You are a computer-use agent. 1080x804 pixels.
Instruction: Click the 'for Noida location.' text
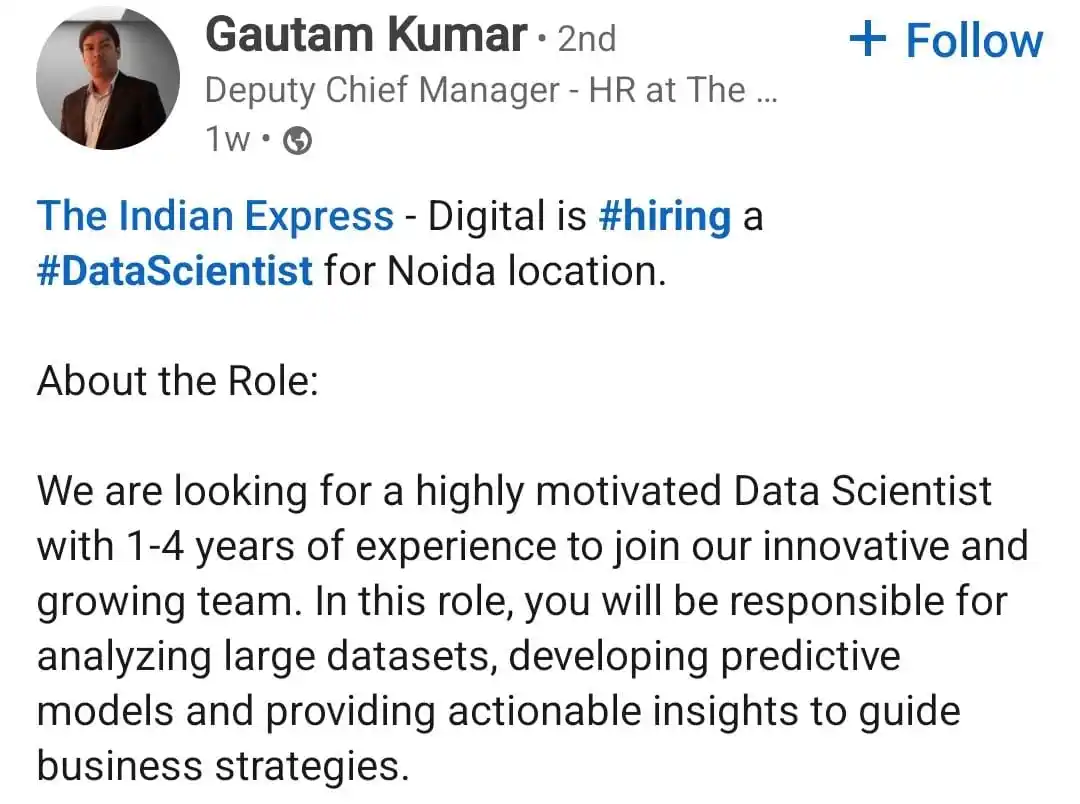click(495, 271)
